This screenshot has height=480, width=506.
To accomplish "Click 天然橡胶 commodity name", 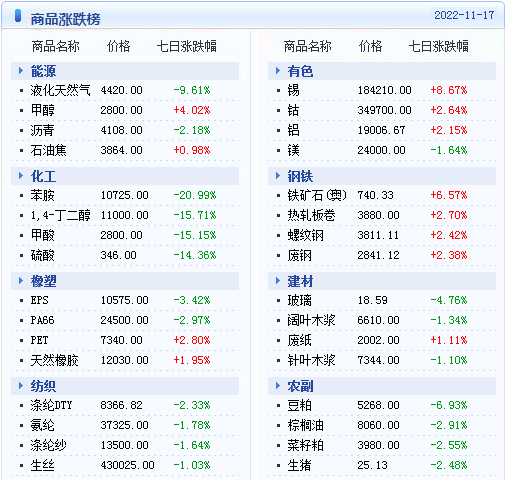I will point(54,360).
